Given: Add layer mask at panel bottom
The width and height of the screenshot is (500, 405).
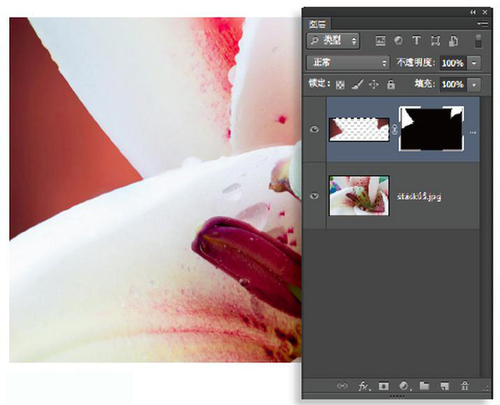Looking at the screenshot, I should click(x=383, y=386).
